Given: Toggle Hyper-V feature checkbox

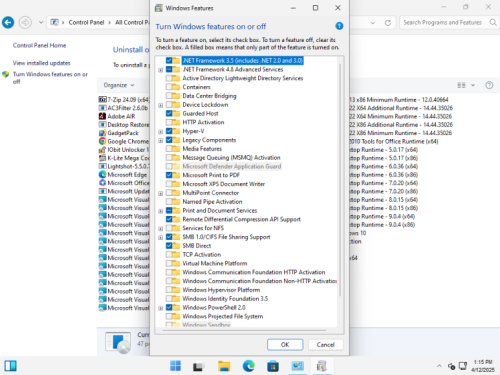Looking at the screenshot, I should pyautogui.click(x=169, y=131).
